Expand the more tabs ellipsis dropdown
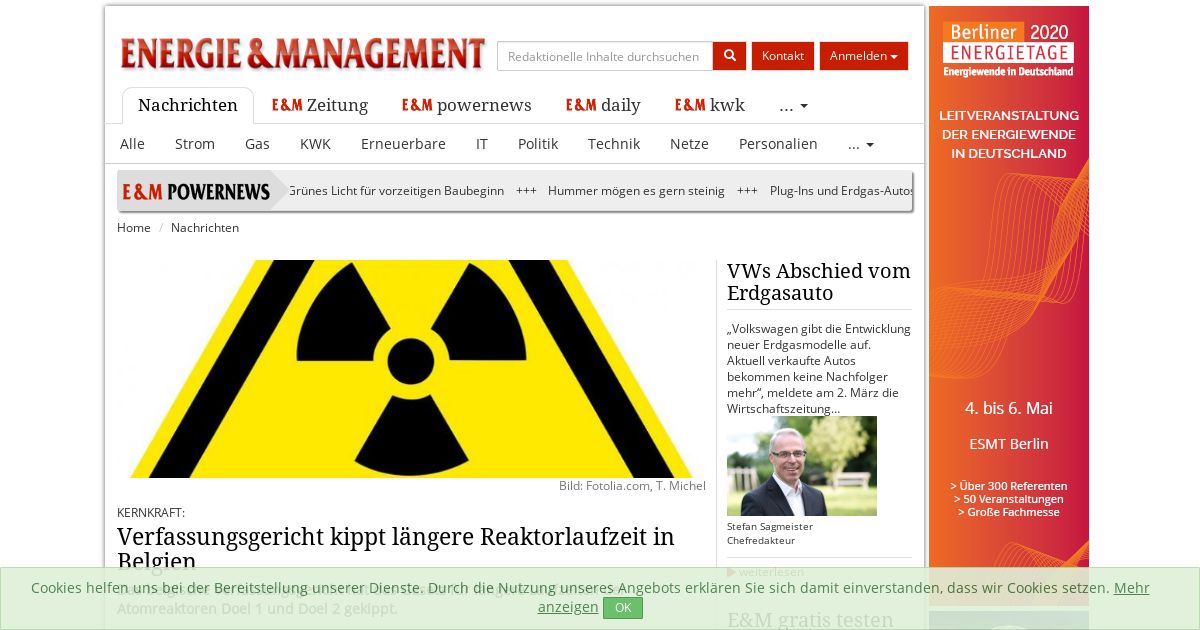The width and height of the screenshot is (1200, 630). point(793,106)
